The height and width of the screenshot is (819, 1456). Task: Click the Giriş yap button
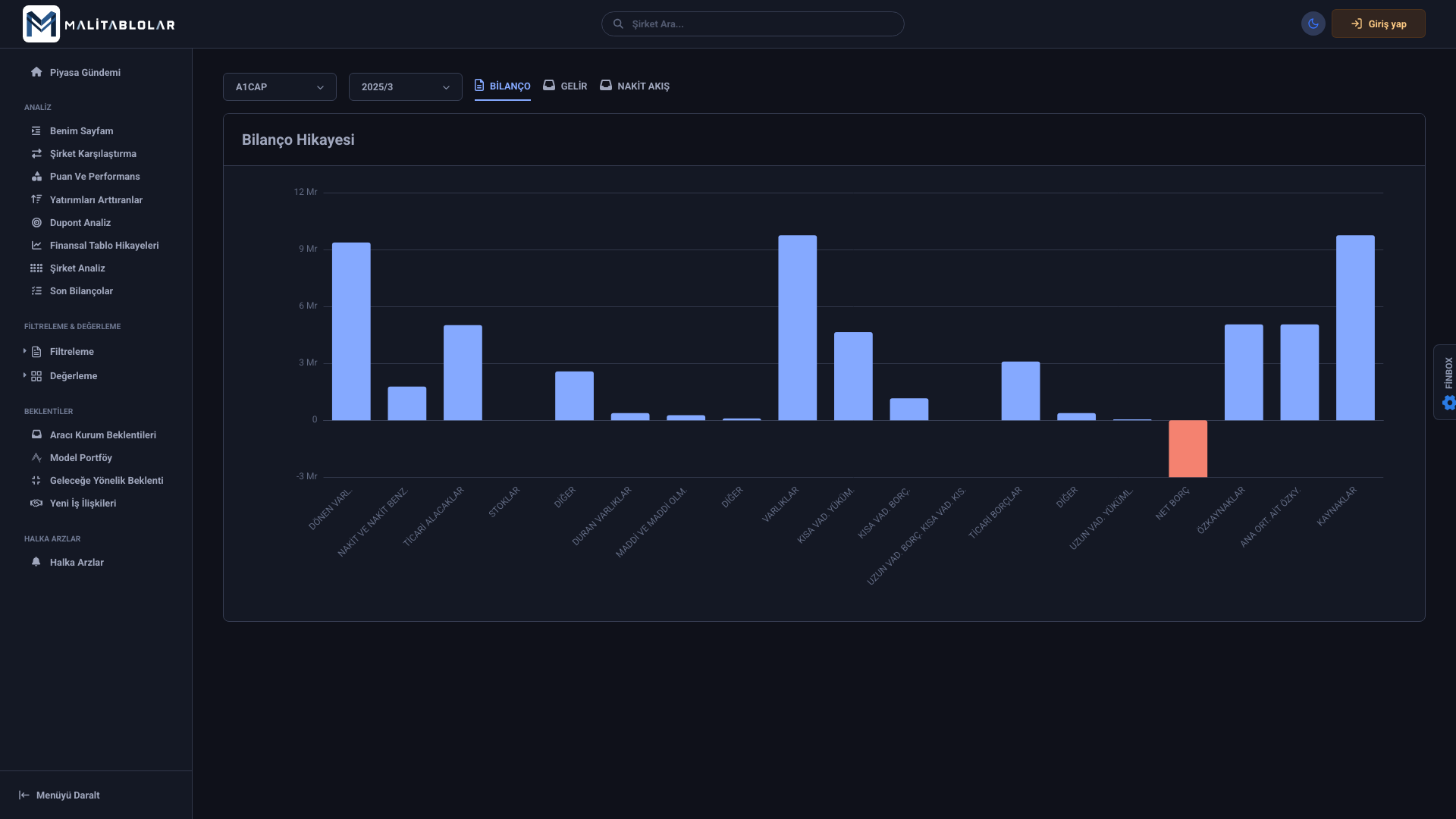1378,24
